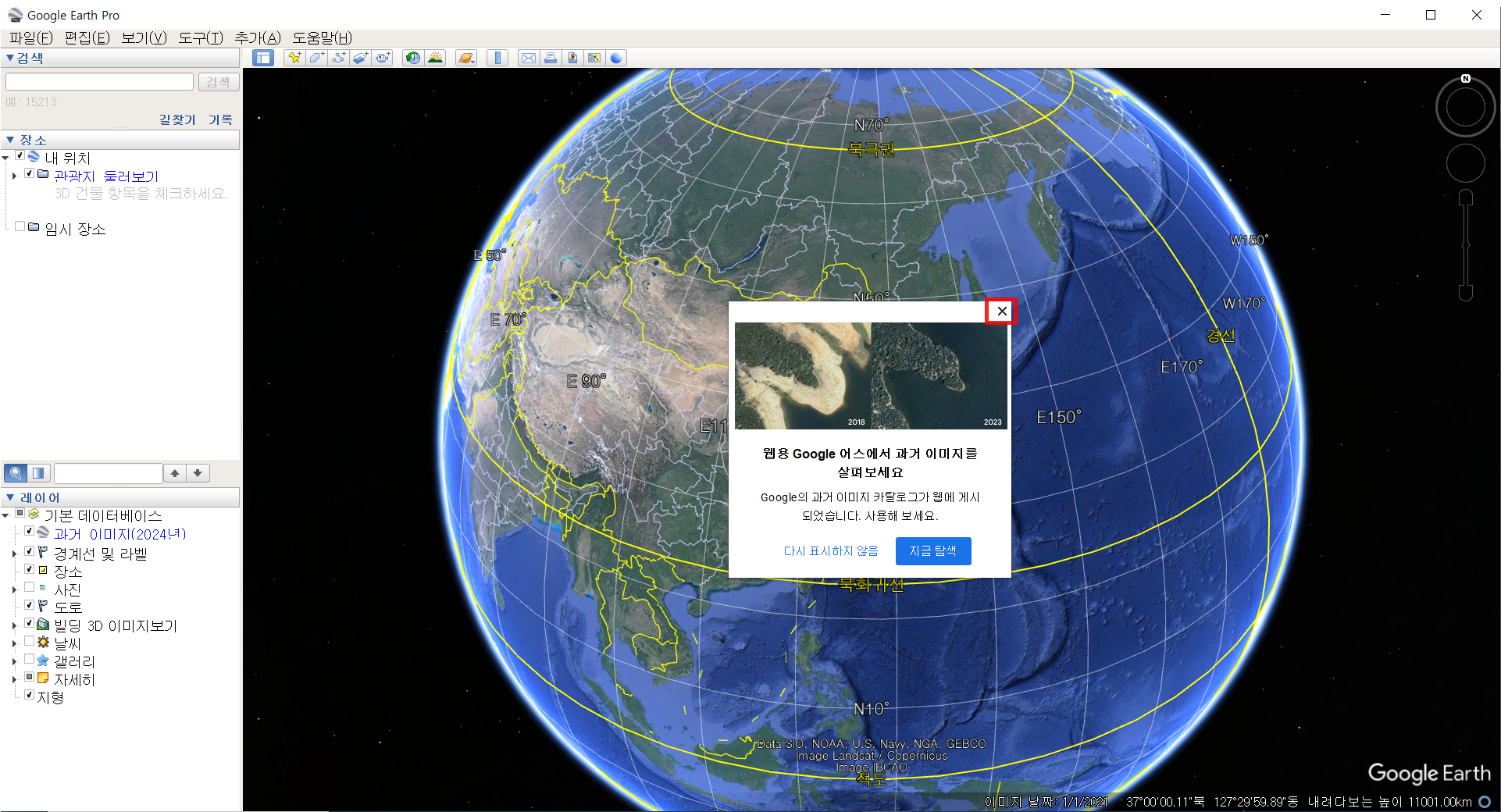Open 관광지 둘러보기 link
The image size is (1501, 812).
pos(106,176)
